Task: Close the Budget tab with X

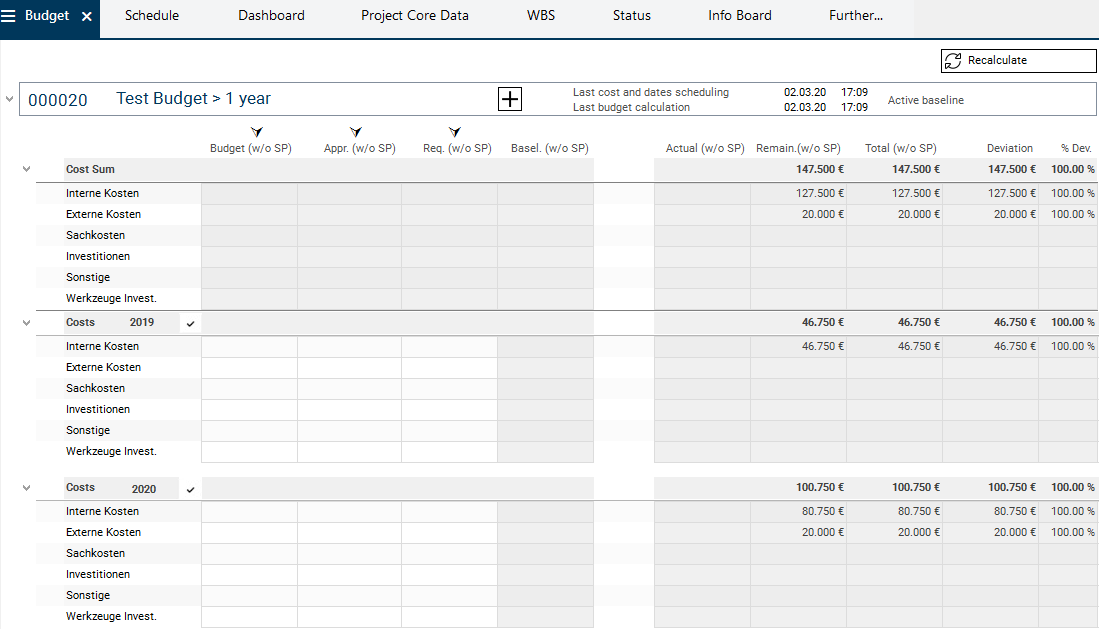Action: coord(87,17)
